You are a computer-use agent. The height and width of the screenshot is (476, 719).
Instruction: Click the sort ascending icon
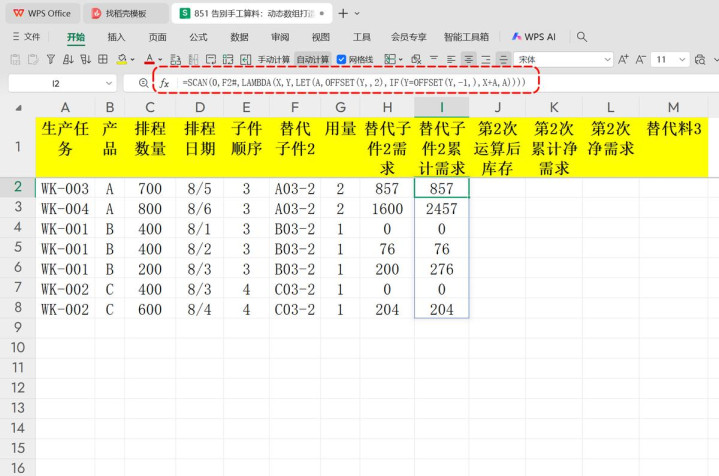click(x=68, y=60)
